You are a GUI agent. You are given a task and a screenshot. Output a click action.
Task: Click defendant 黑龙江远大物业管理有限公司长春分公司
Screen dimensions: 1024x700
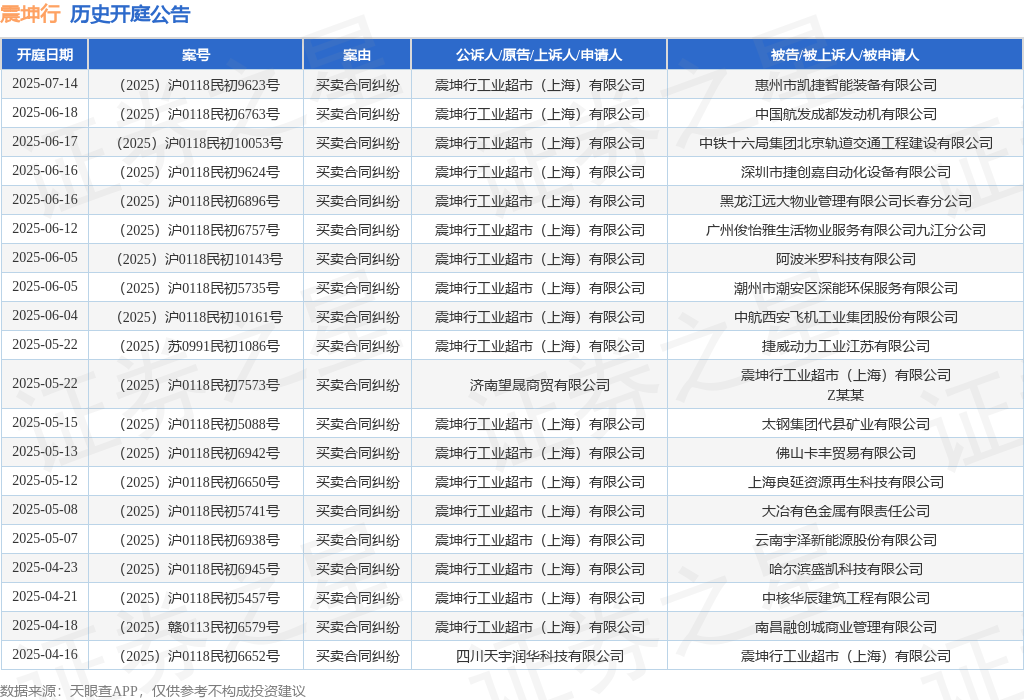846,201
